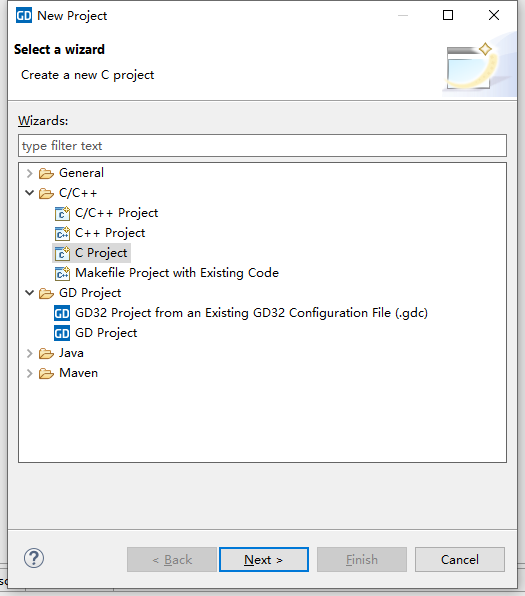Select GD32 Project from Existing Configuration File

pos(251,313)
